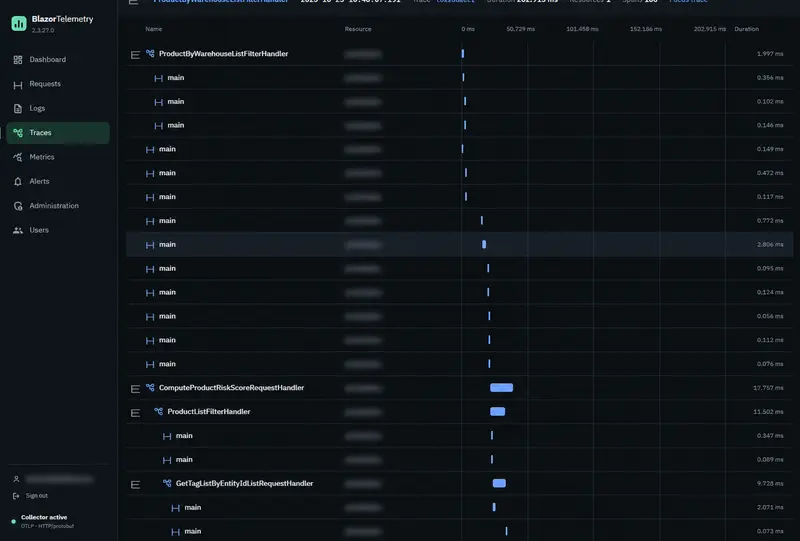
Task: Click the Sign out link
Action: [37, 496]
